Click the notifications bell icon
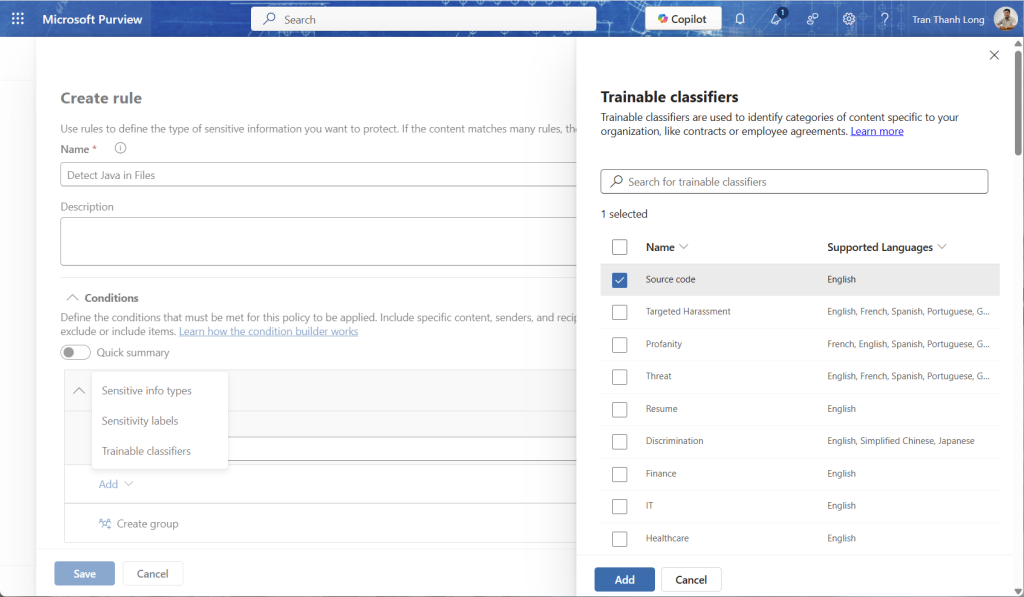This screenshot has height=597, width=1024. point(740,19)
